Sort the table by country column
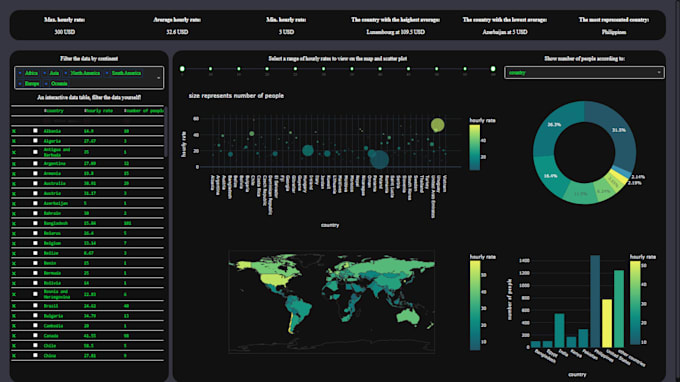The image size is (680, 382). (45, 111)
